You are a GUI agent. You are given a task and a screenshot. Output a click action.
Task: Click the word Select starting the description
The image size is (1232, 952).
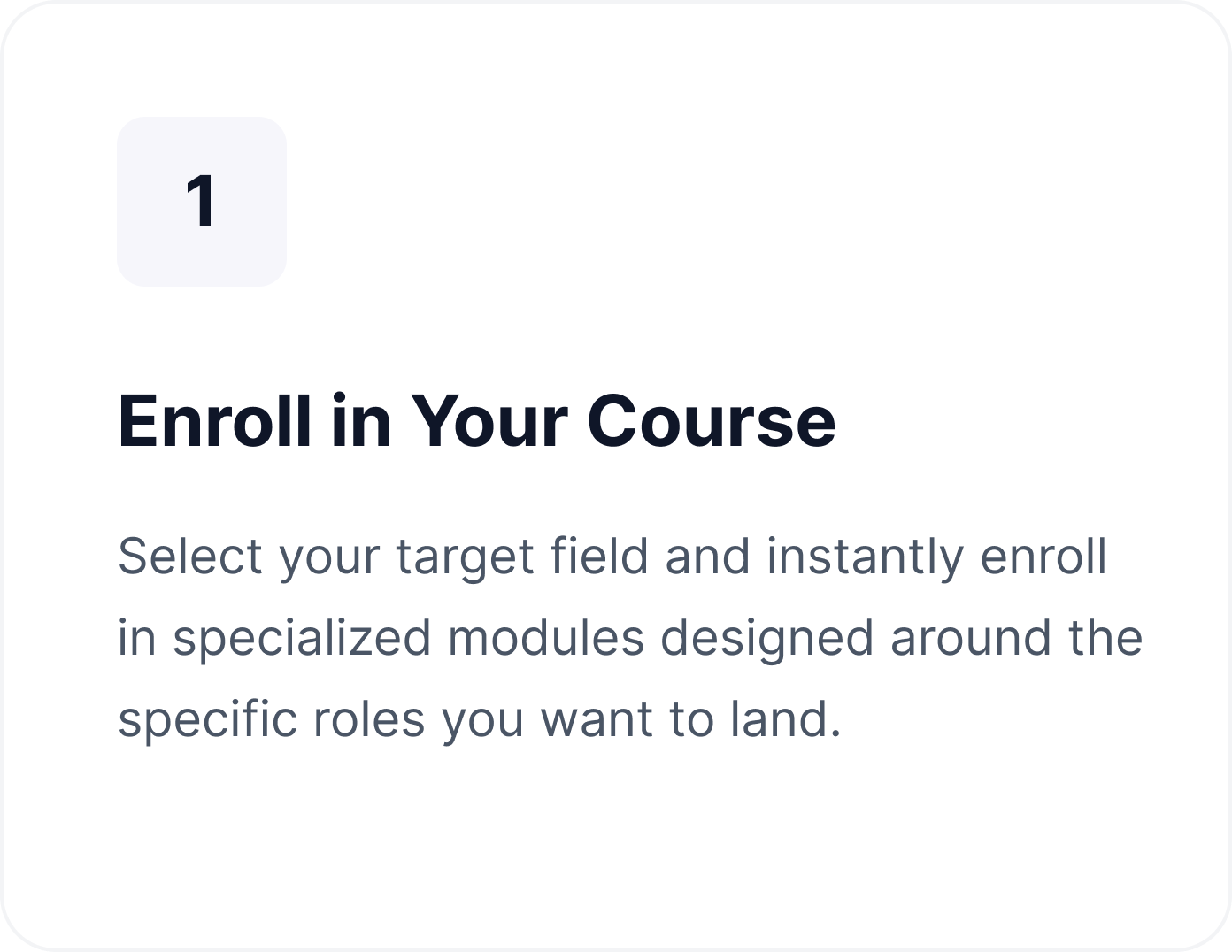click(190, 557)
